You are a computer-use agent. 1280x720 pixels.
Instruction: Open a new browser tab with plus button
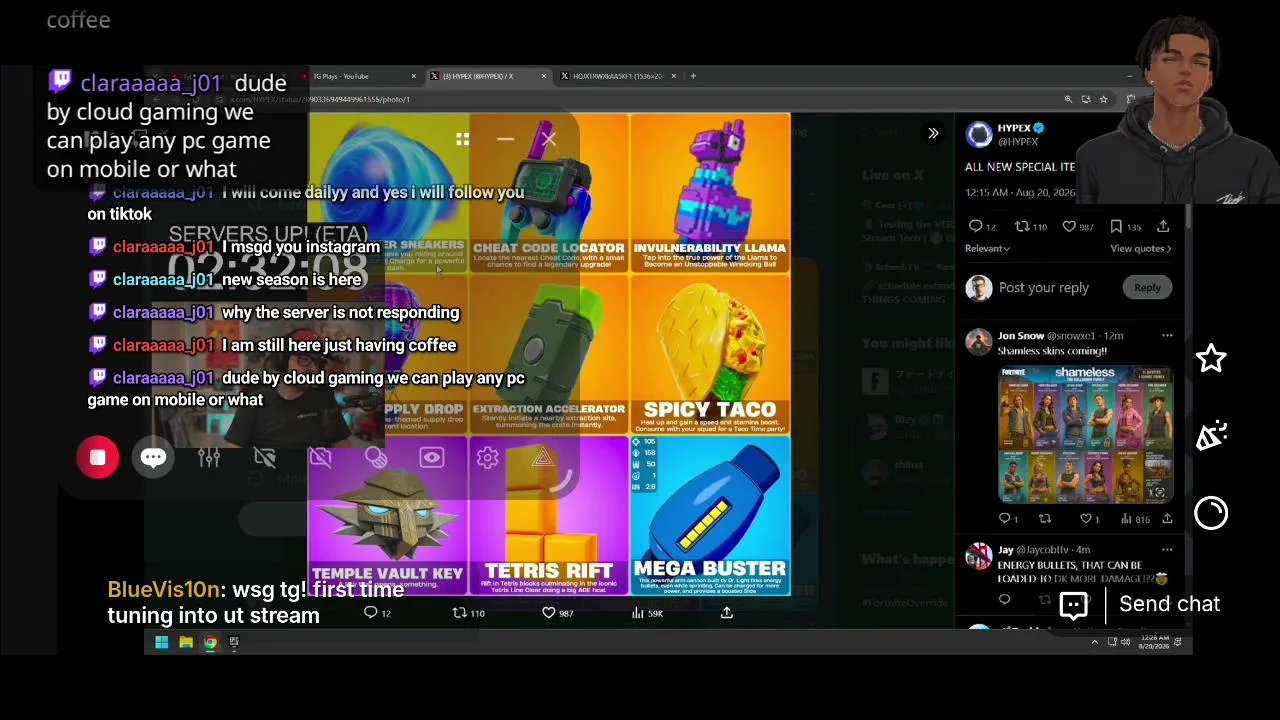tap(693, 76)
